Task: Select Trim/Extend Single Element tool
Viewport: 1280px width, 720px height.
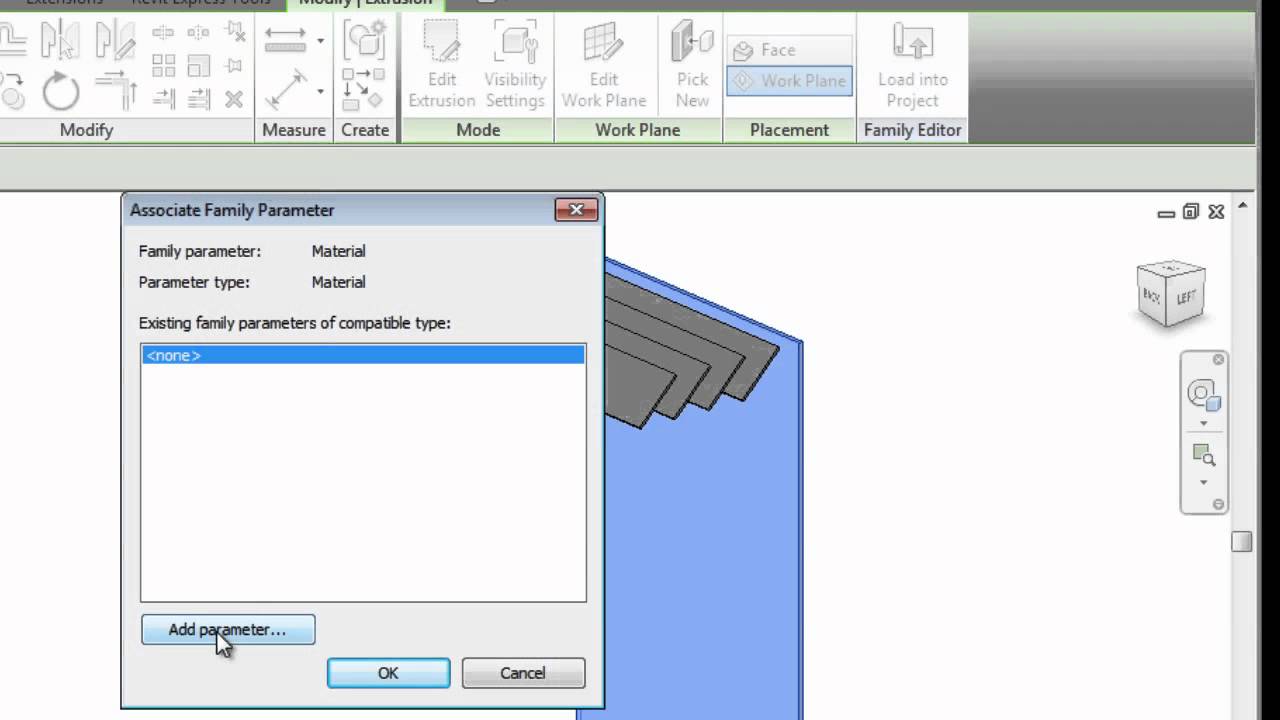Action: (163, 99)
